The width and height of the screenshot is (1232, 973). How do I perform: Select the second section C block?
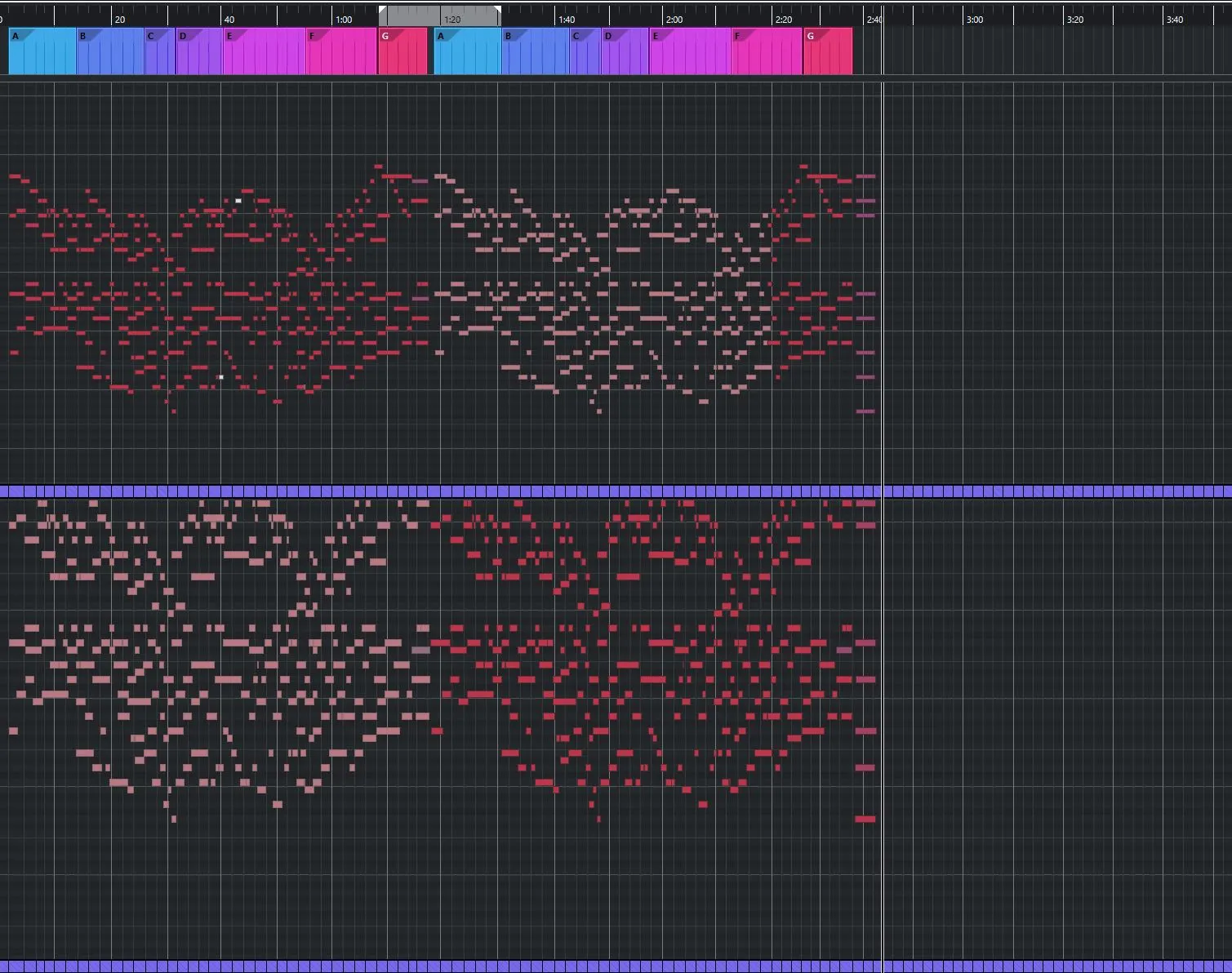pos(585,51)
